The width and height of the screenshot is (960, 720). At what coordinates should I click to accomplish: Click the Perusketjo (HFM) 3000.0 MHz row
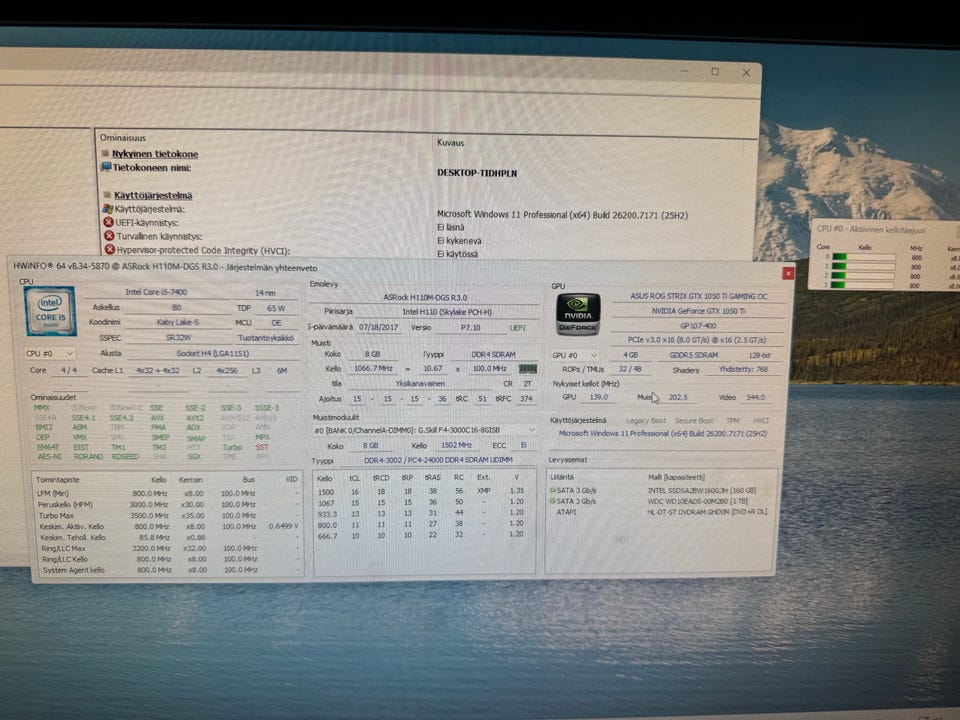[167, 504]
